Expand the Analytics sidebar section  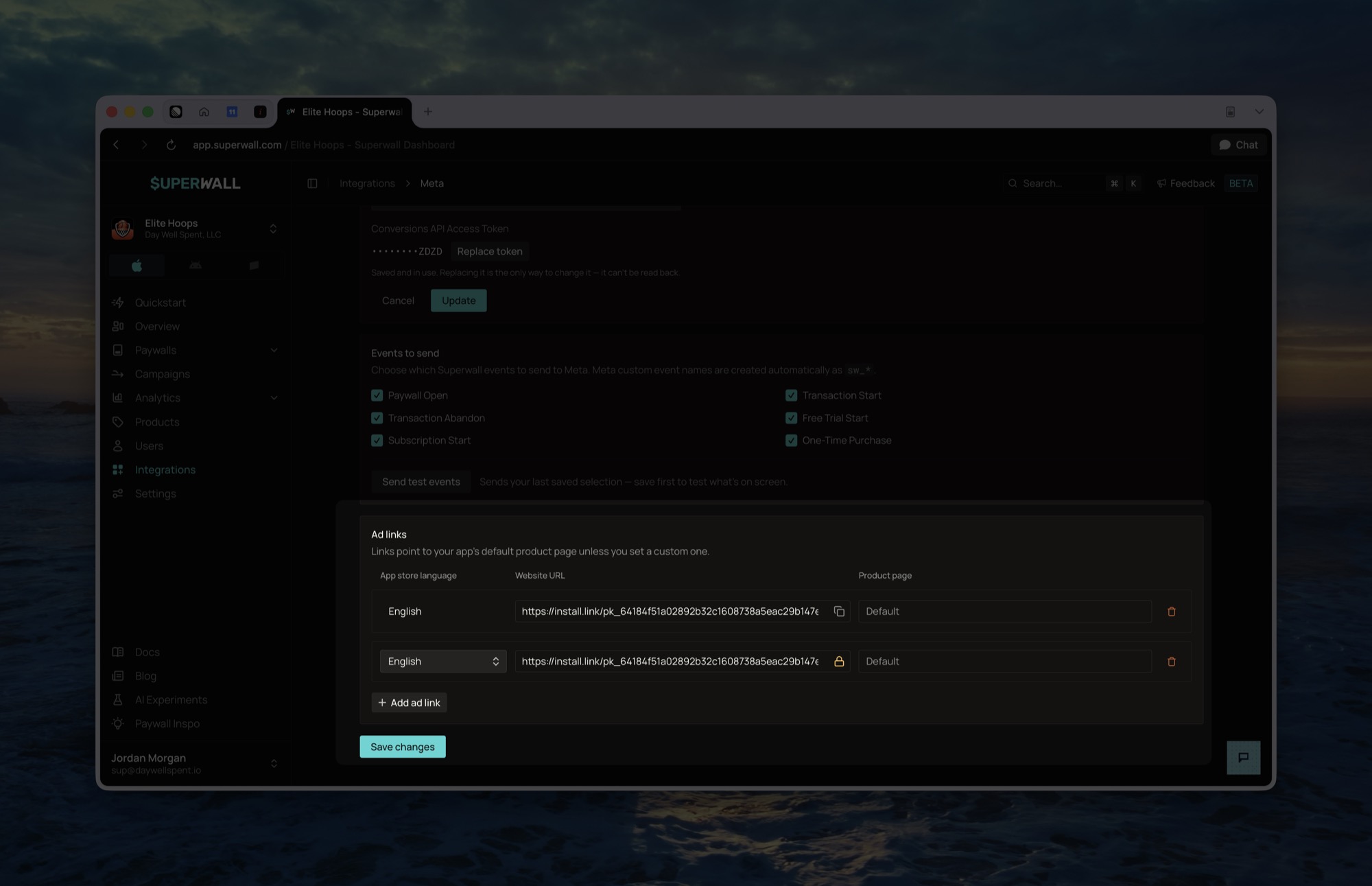point(274,398)
